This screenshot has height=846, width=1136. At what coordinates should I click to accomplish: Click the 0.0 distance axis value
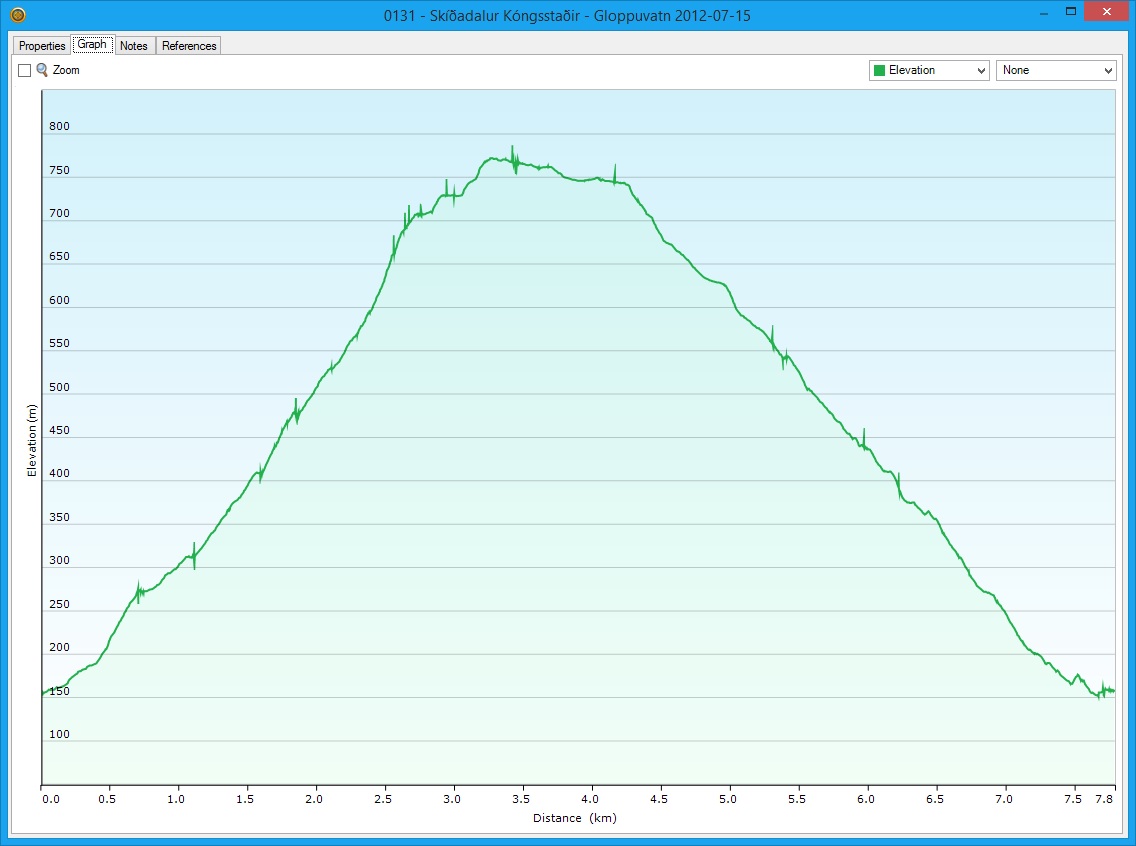50,799
